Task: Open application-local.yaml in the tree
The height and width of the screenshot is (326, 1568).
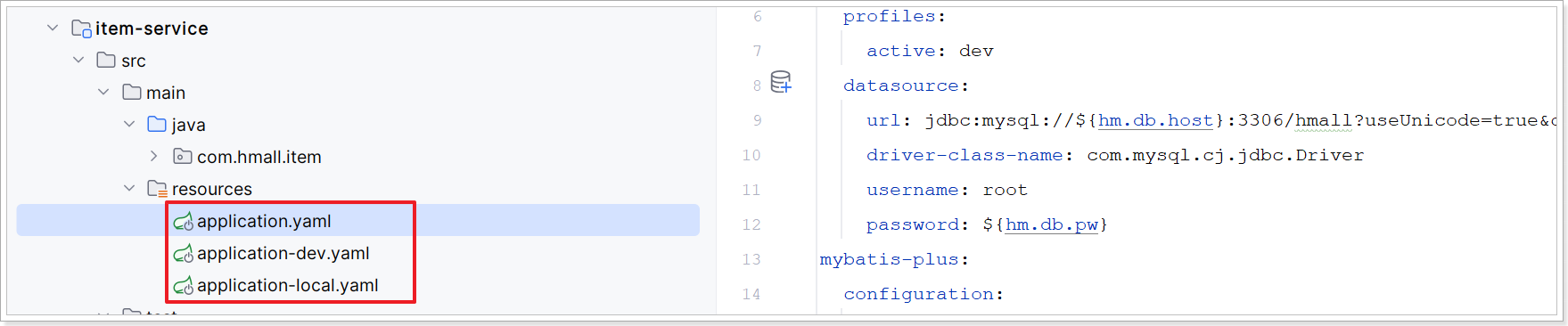Action: [288, 286]
